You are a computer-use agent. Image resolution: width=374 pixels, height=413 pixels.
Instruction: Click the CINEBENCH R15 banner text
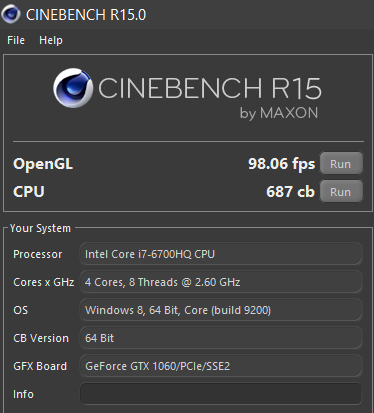tap(210, 88)
